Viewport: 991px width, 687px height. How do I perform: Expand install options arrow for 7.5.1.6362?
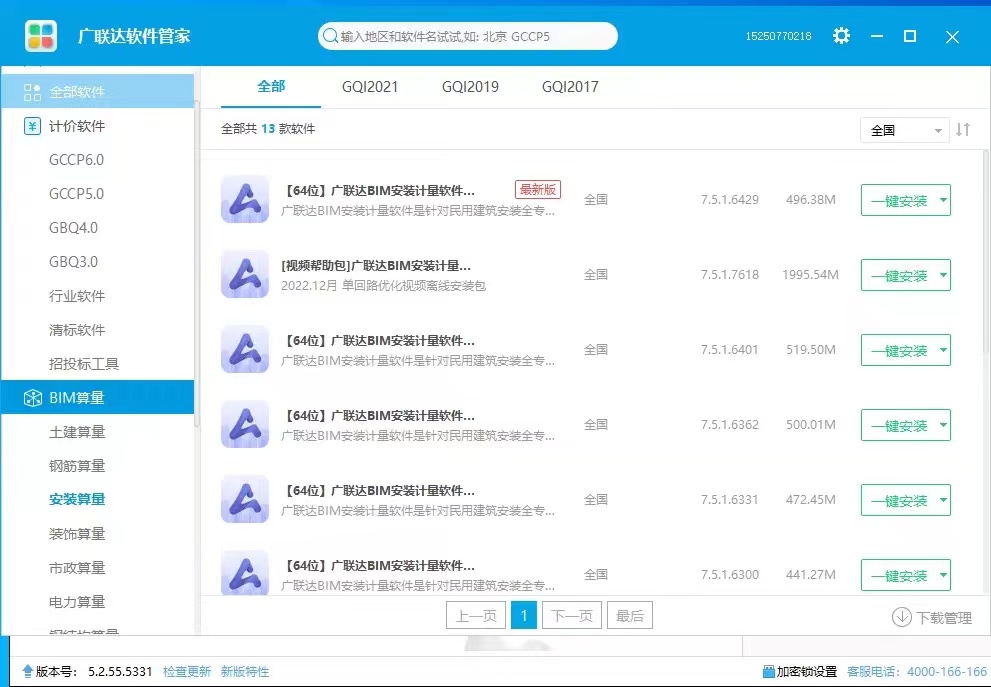tap(943, 425)
